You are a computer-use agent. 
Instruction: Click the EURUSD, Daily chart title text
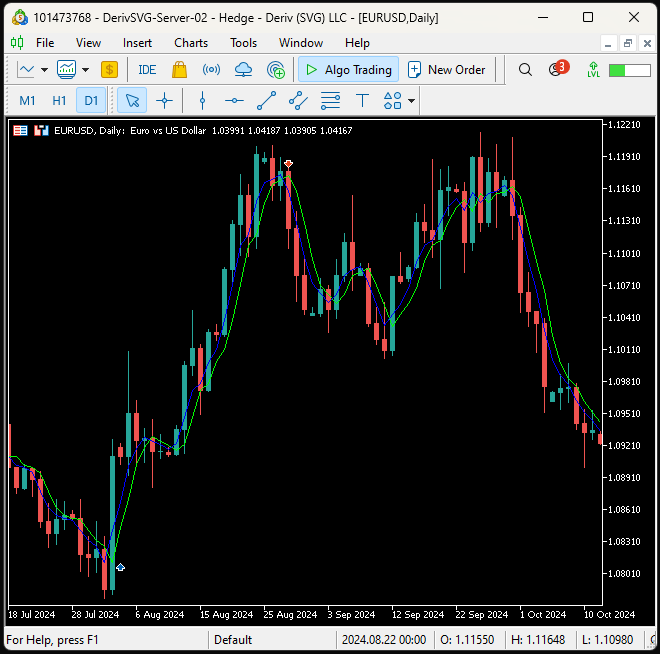[89, 130]
